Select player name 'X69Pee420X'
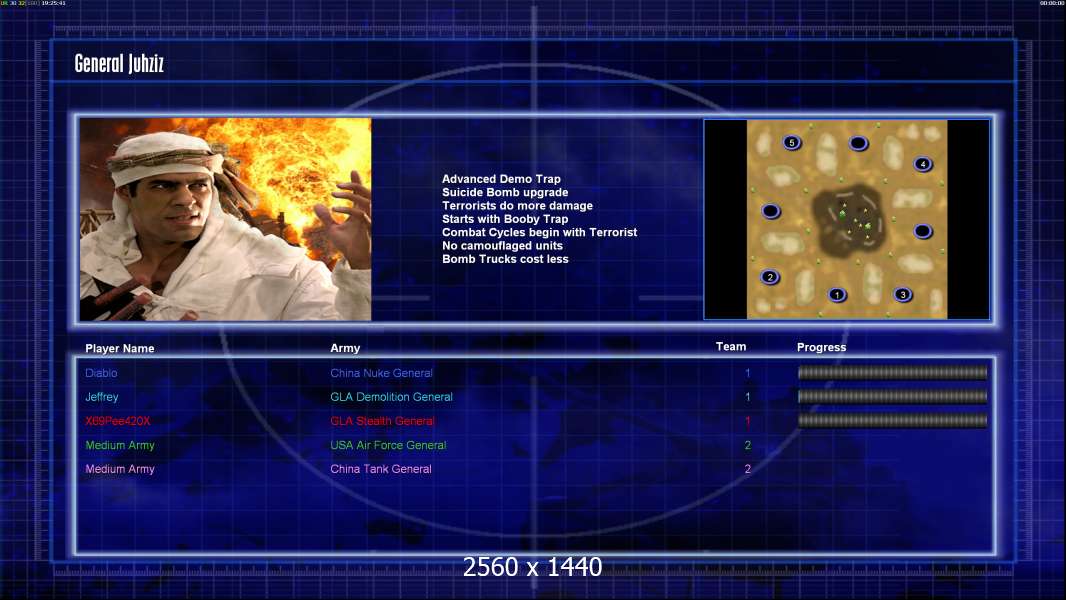The height and width of the screenshot is (600, 1066). [118, 421]
